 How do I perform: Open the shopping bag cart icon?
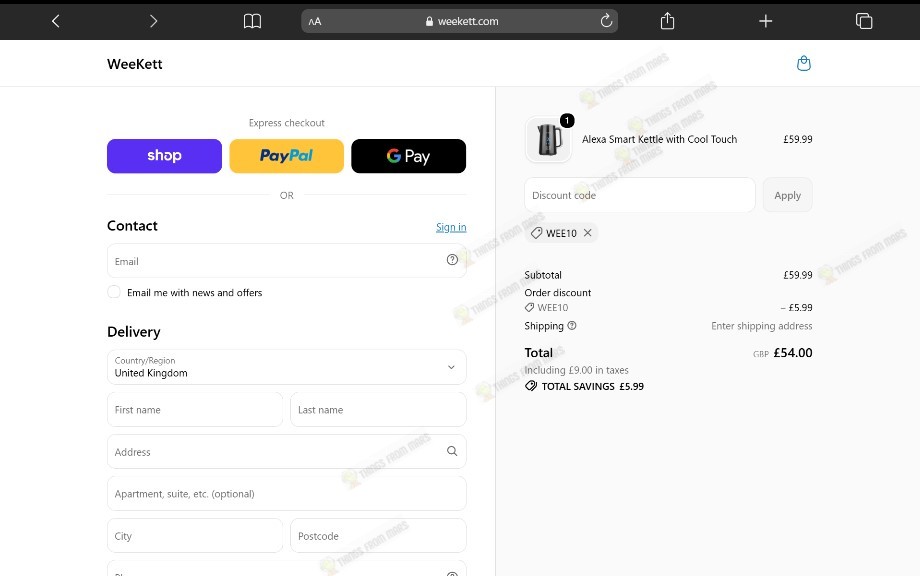804,63
